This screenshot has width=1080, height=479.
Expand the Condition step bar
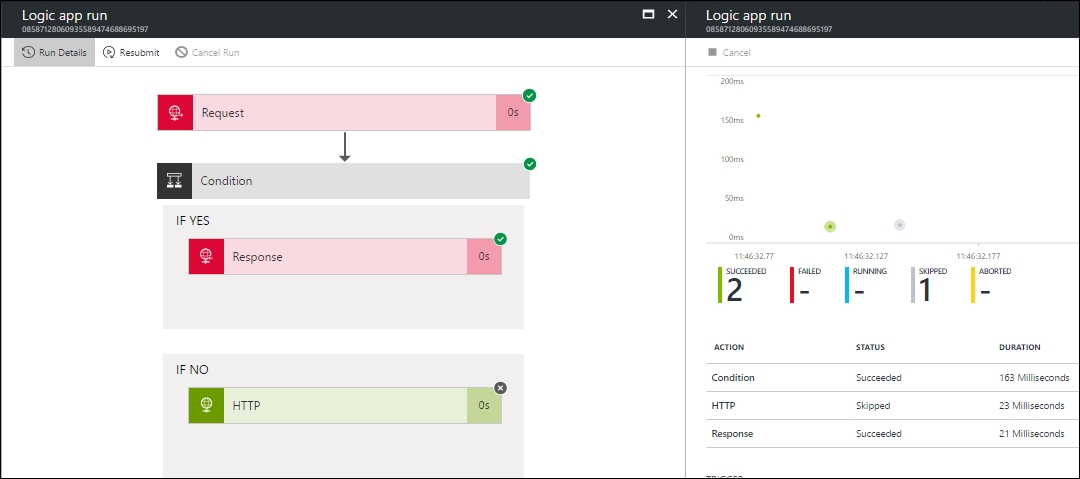pyautogui.click(x=344, y=181)
